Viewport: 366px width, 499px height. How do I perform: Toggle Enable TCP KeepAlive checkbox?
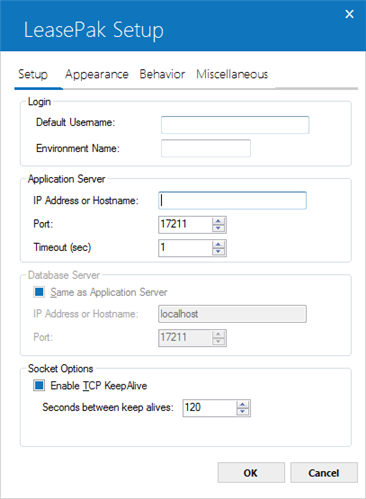pyautogui.click(x=39, y=385)
